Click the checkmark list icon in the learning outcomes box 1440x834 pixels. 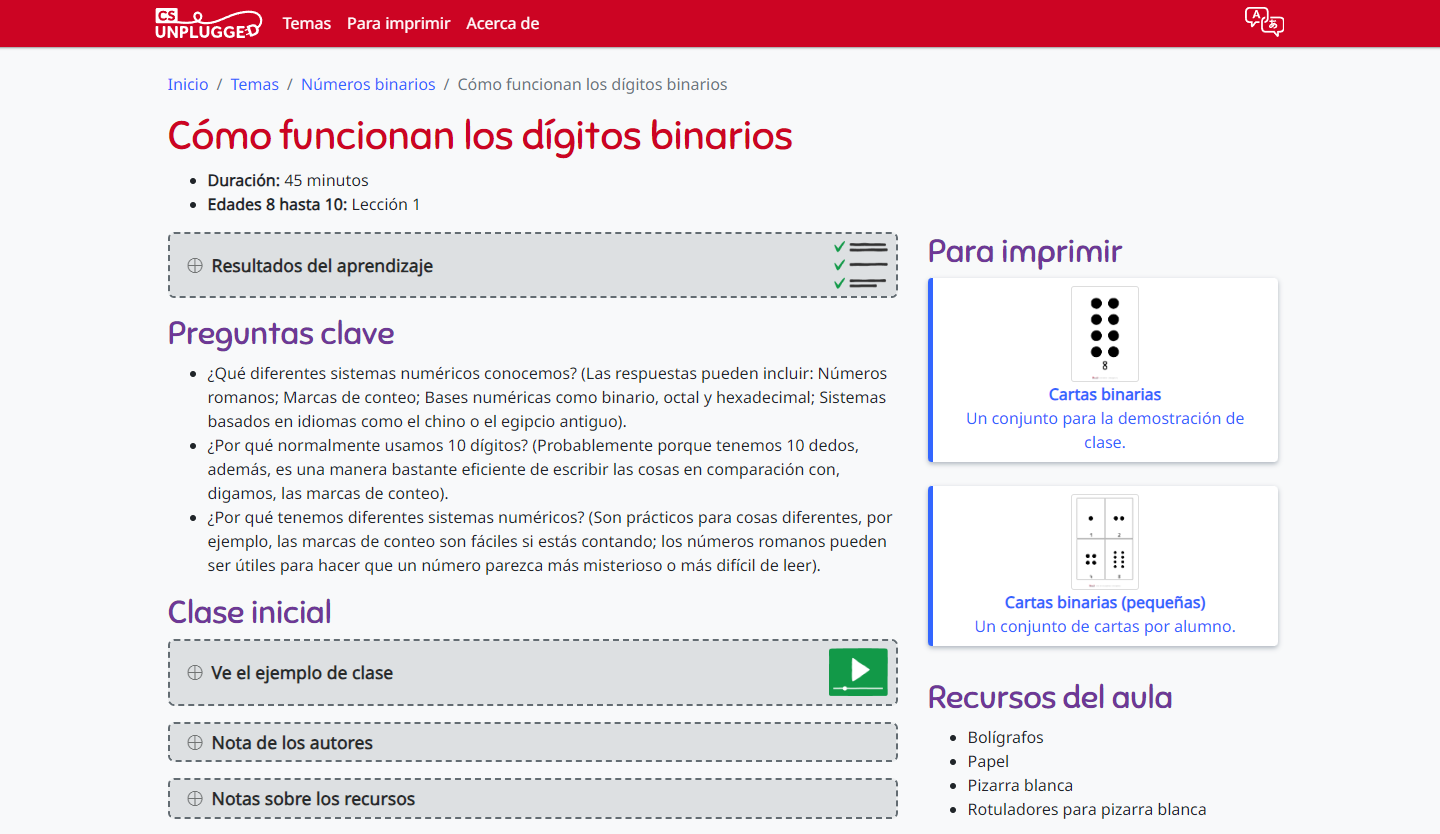[x=862, y=264]
